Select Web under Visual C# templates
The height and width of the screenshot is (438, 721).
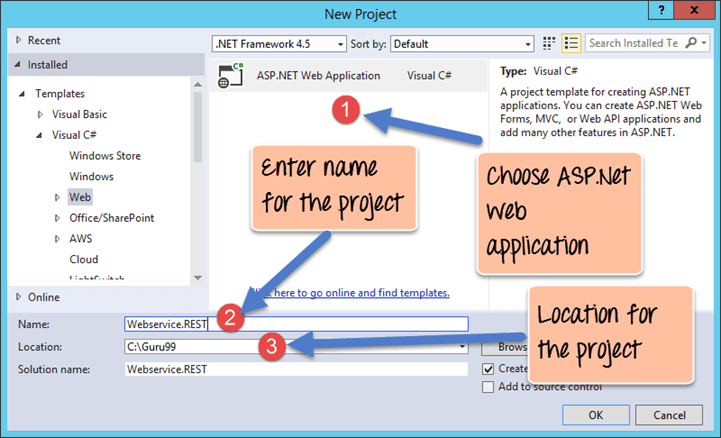[x=79, y=197]
